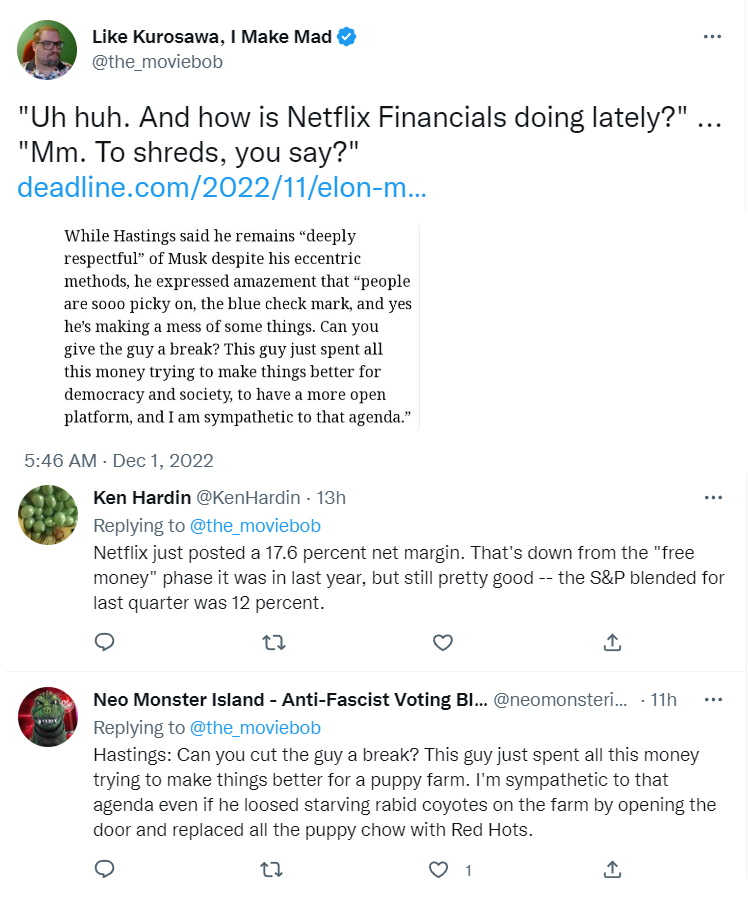Like Ken Hardin's reply
The width and height of the screenshot is (748, 907).
442,642
